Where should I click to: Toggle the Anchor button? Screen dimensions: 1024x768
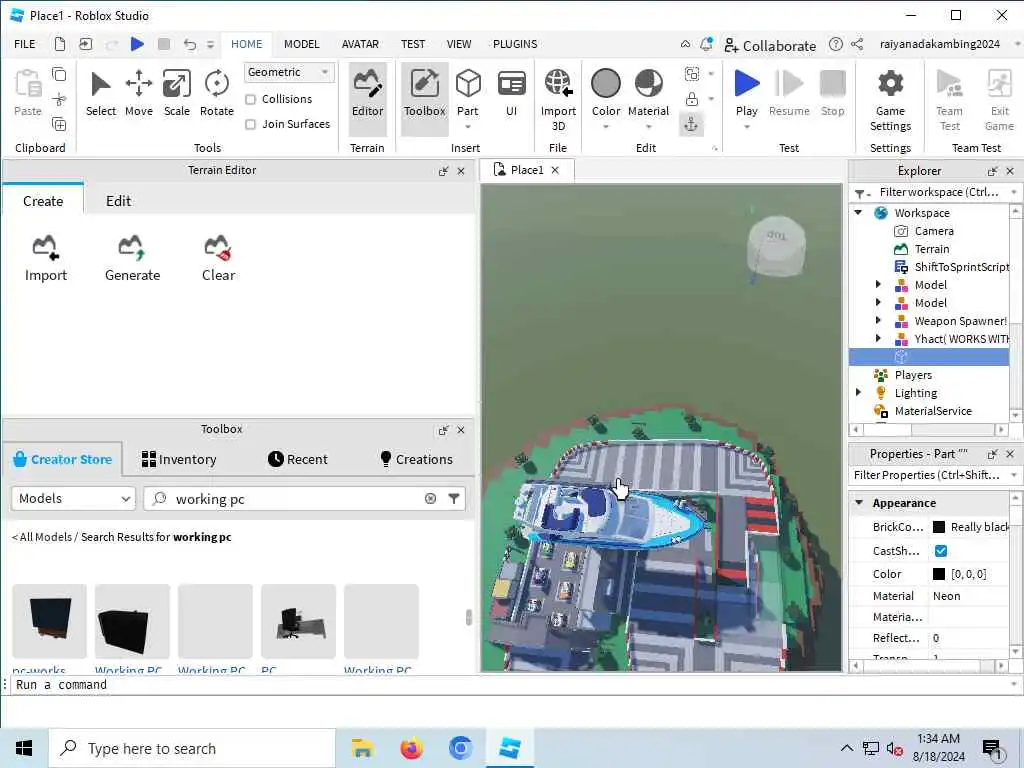tap(691, 124)
